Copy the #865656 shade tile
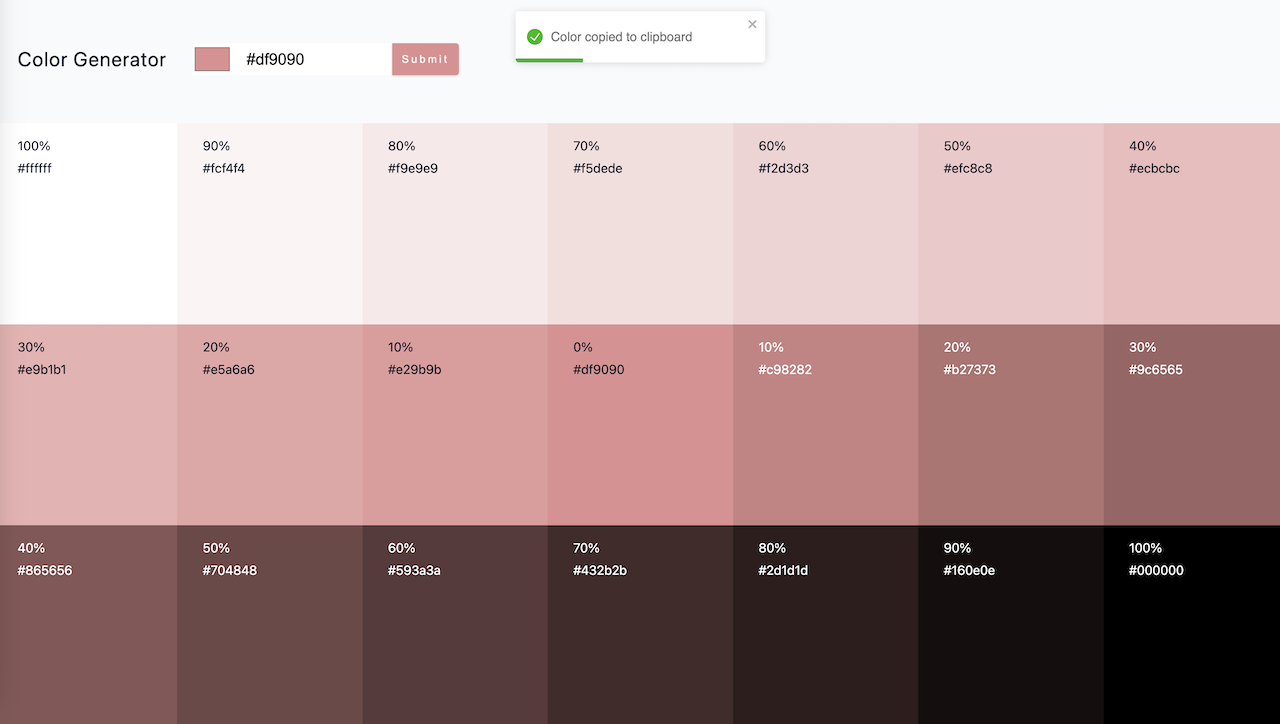The width and height of the screenshot is (1280, 724). (x=88, y=624)
